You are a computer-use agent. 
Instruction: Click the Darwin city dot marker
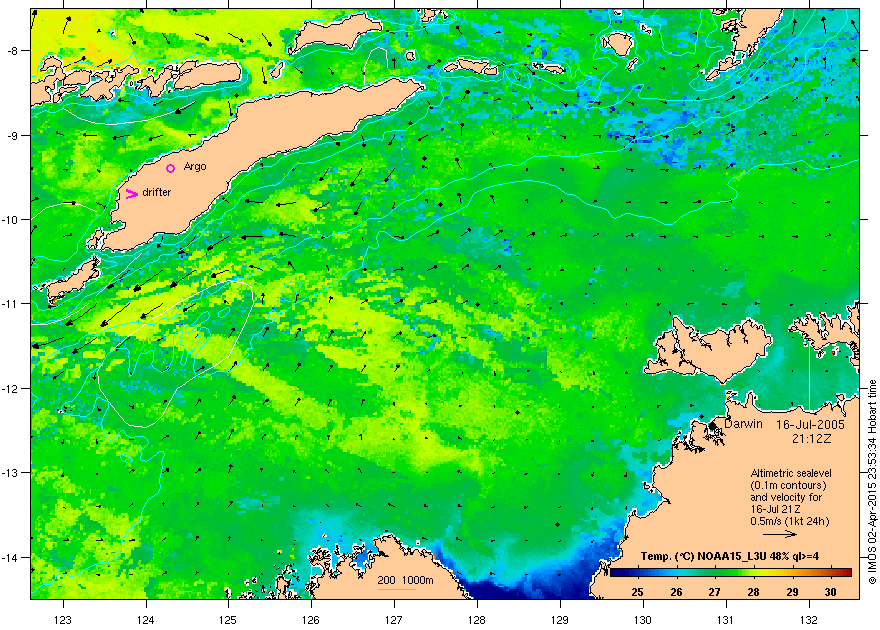tap(712, 426)
